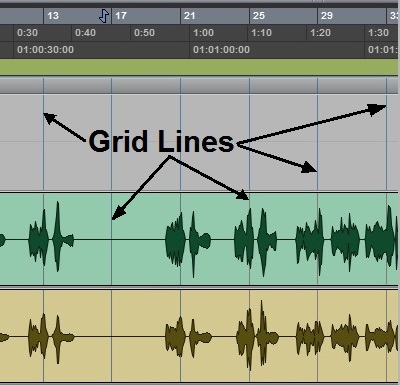The image size is (400, 385).
Task: Click 0:40 on the Min:Secs ruler
Action: (85, 33)
